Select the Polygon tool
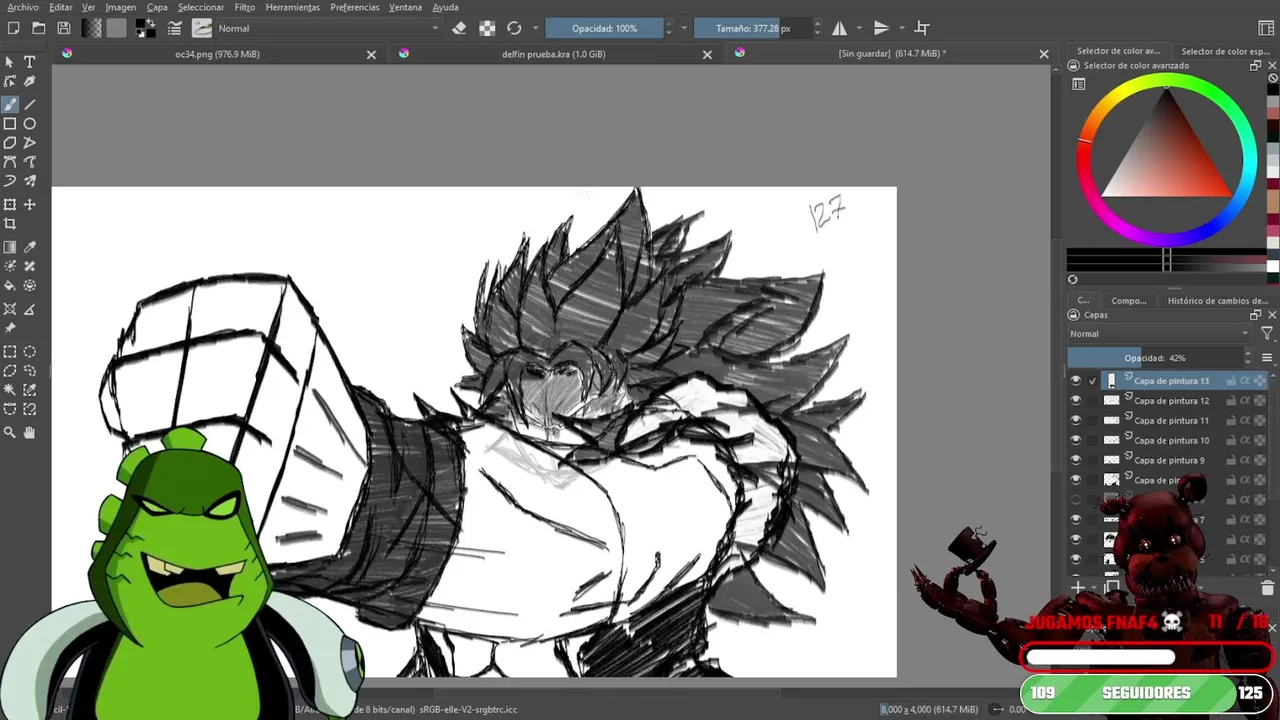This screenshot has height=720, width=1280. [x=10, y=143]
